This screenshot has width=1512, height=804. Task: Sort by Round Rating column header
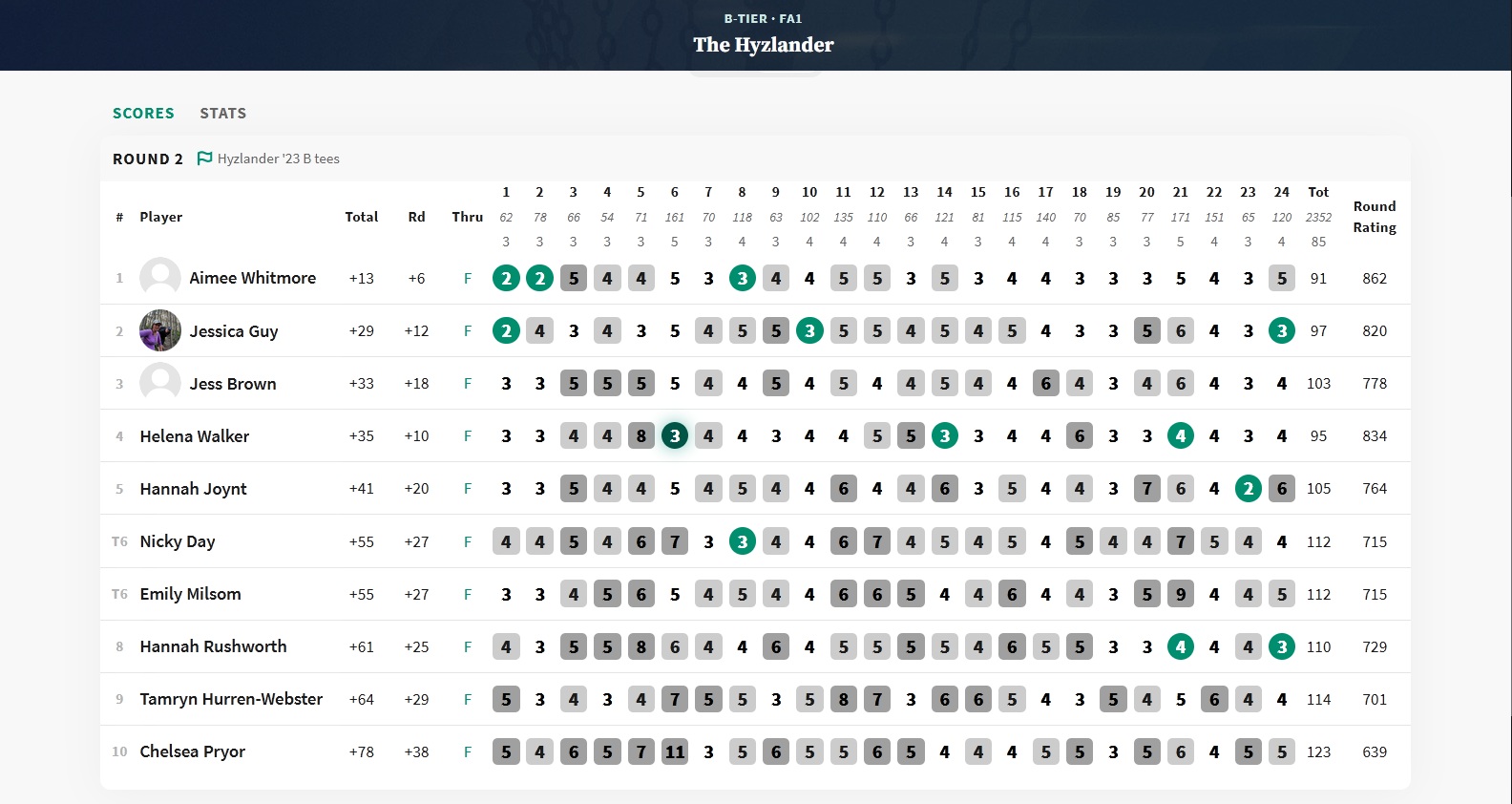pos(1374,217)
